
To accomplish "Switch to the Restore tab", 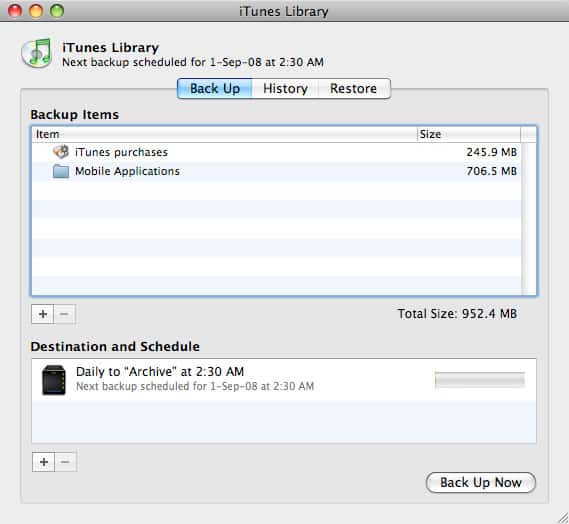I will [x=354, y=89].
